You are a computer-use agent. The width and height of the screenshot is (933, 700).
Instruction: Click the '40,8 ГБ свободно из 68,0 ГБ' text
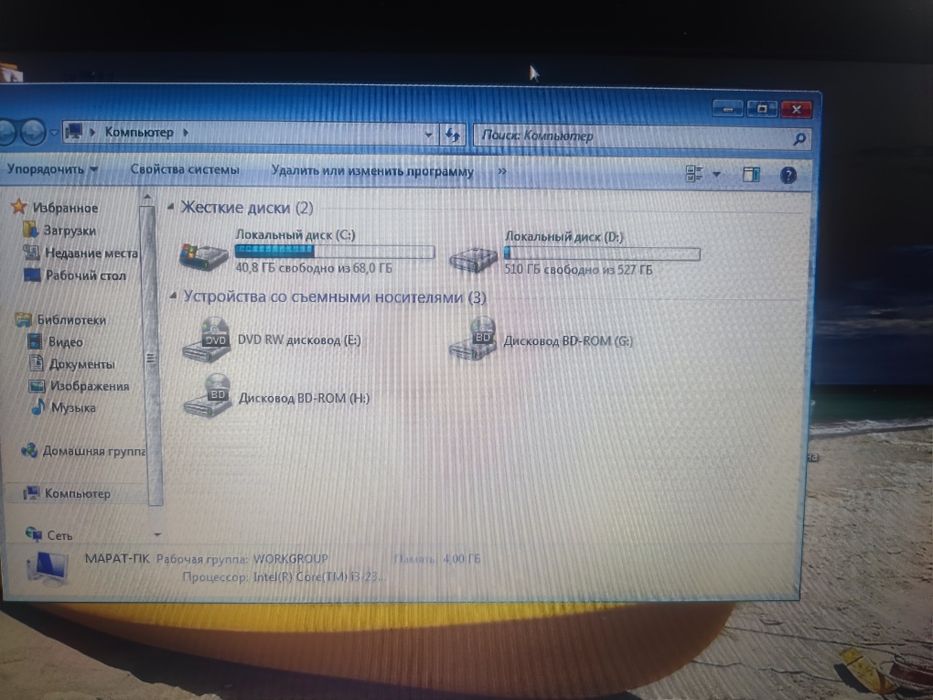click(x=314, y=268)
